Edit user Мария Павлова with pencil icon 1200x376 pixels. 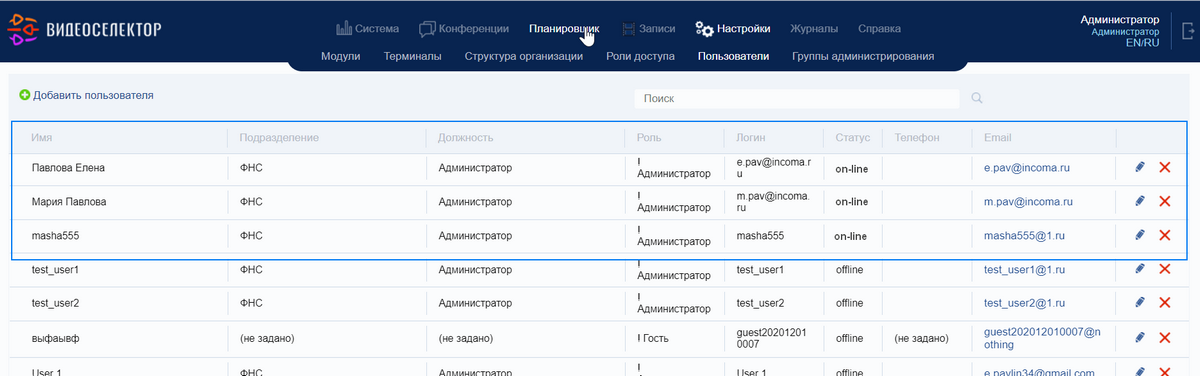point(1140,201)
